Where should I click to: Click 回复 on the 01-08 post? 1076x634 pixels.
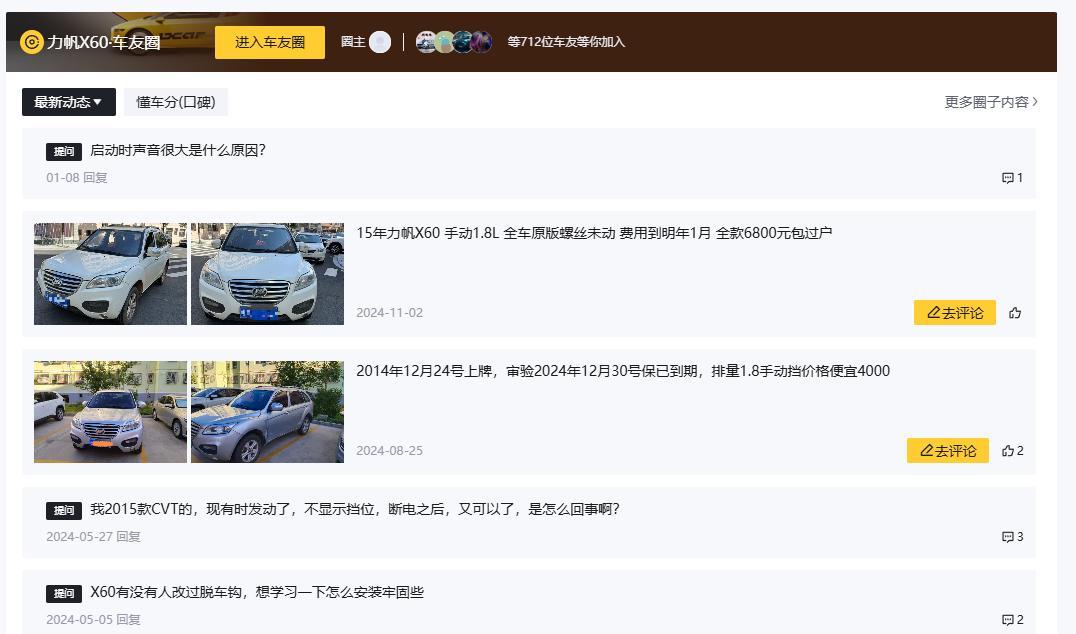[95, 178]
